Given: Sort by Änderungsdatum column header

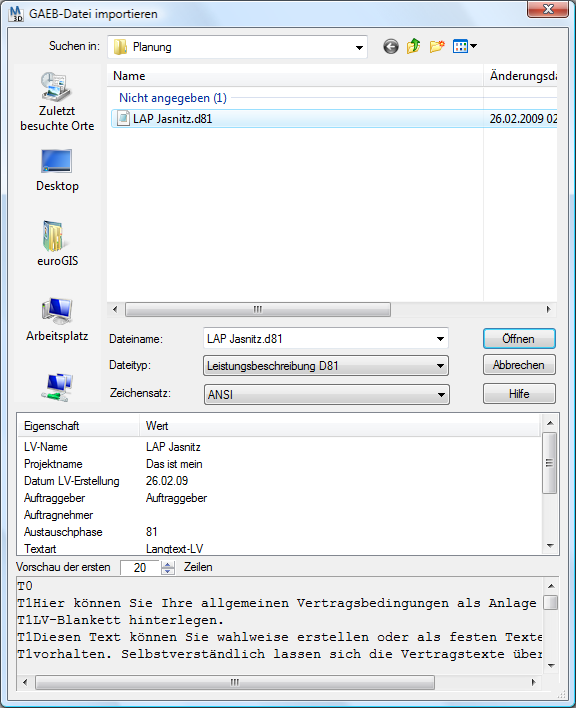Looking at the screenshot, I should (x=521, y=76).
